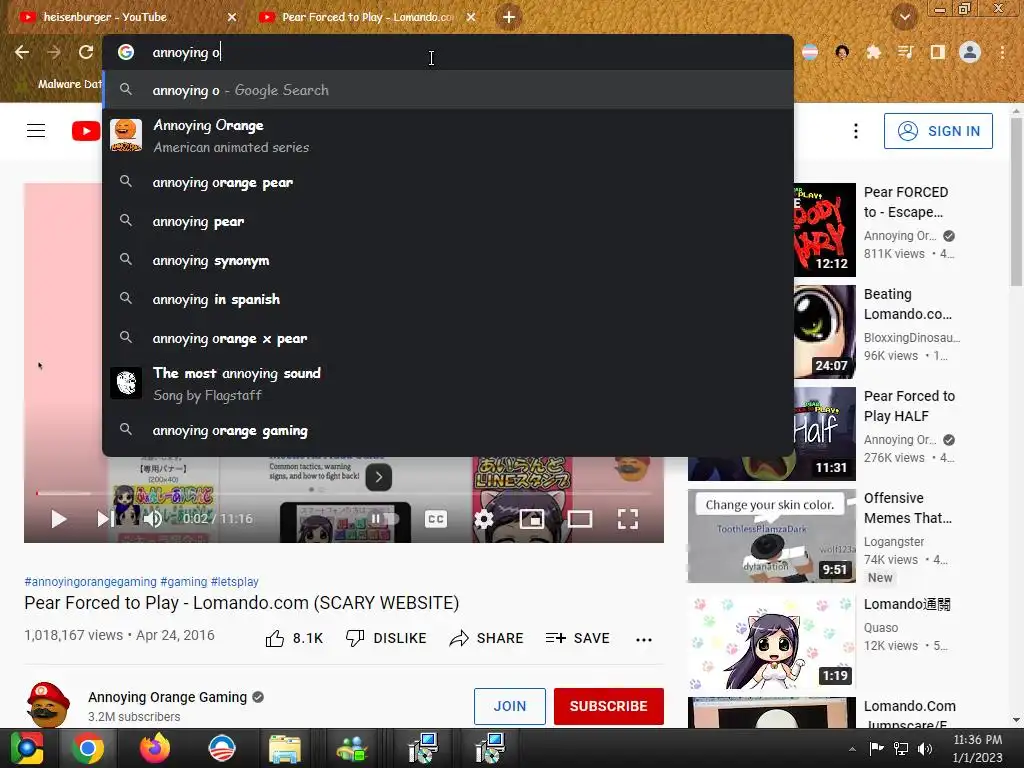Close the Pear Forced to Play tab
The height and width of the screenshot is (768, 1024).
point(471,17)
